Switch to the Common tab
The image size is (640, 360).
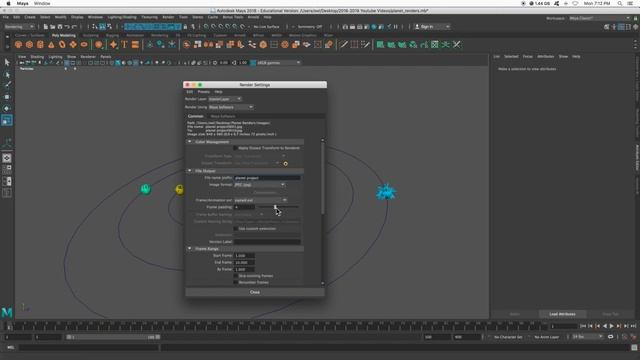tap(196, 116)
